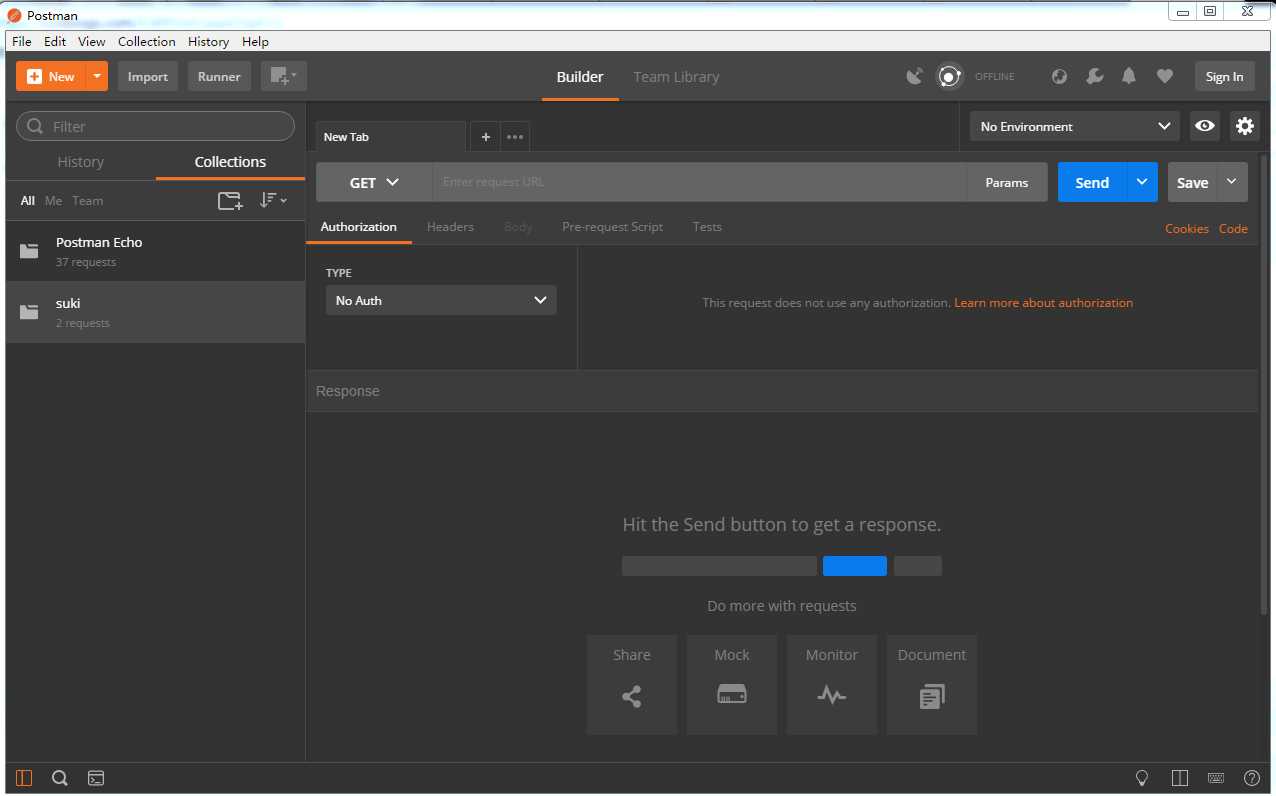Screen dimensions: 1276x796
Task: Open the find search icon in status bar
Action: pyautogui.click(x=60, y=778)
